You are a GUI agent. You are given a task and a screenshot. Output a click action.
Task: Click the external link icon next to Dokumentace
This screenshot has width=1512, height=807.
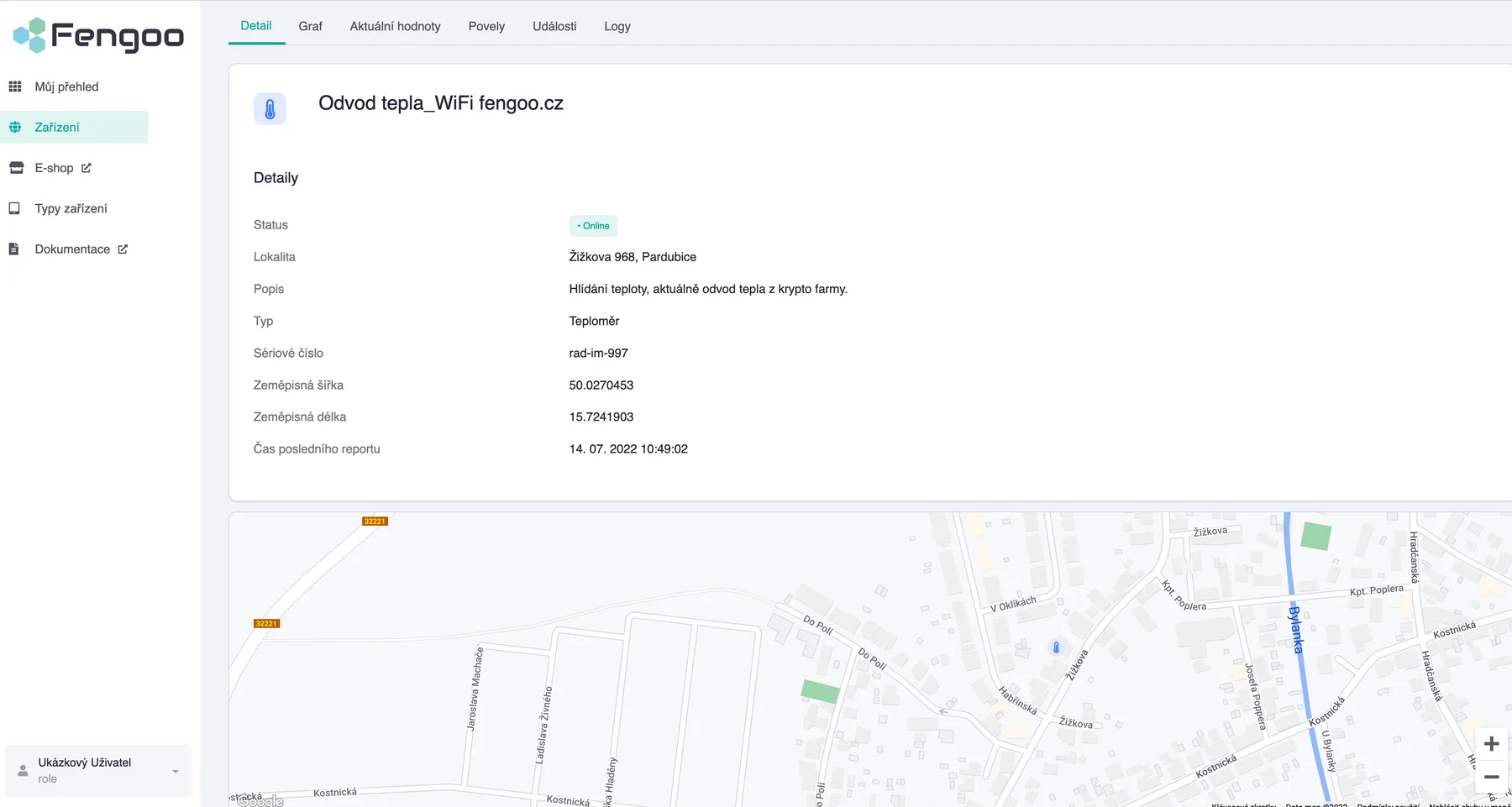tap(123, 249)
